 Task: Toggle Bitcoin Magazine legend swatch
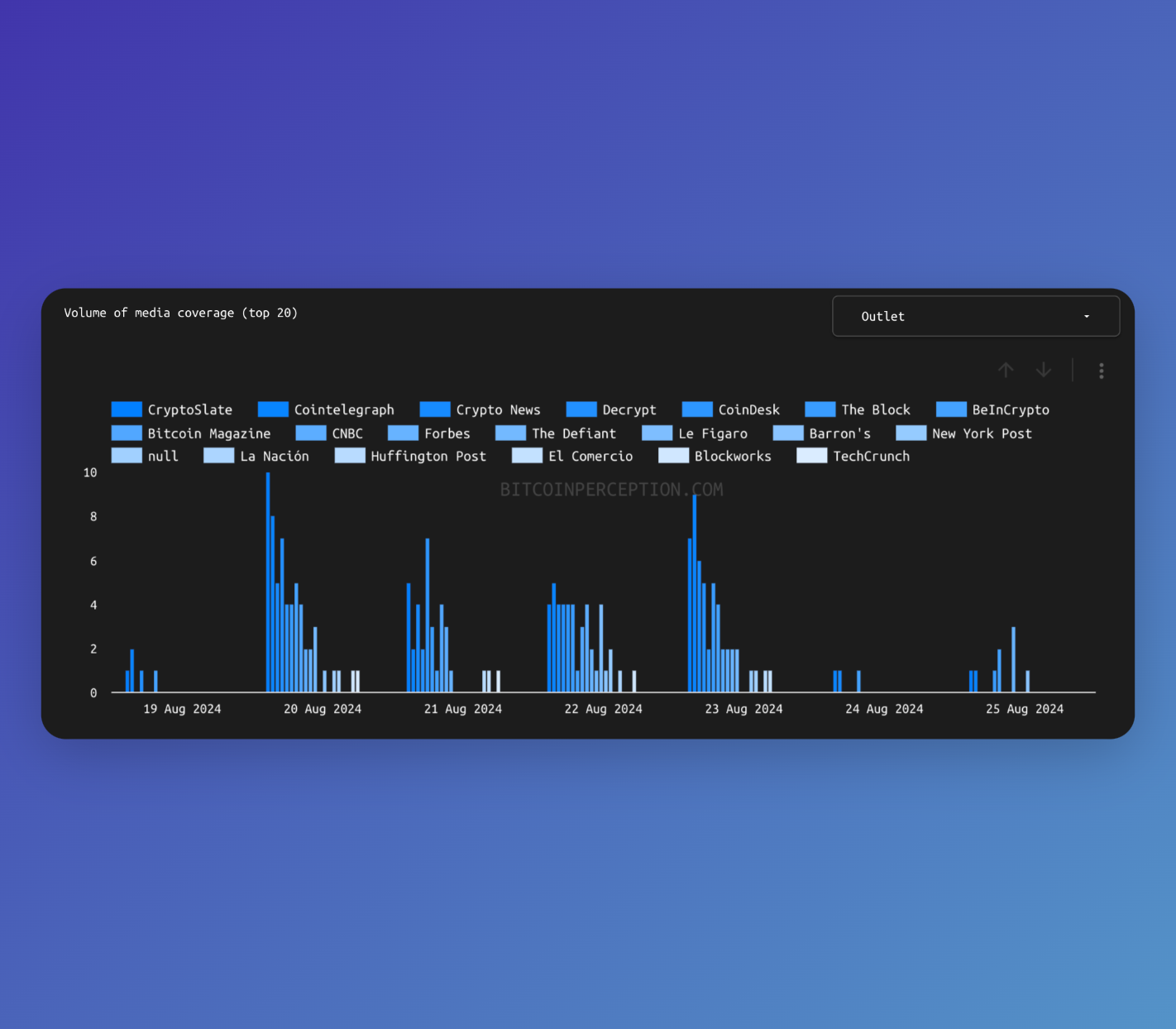(x=127, y=433)
